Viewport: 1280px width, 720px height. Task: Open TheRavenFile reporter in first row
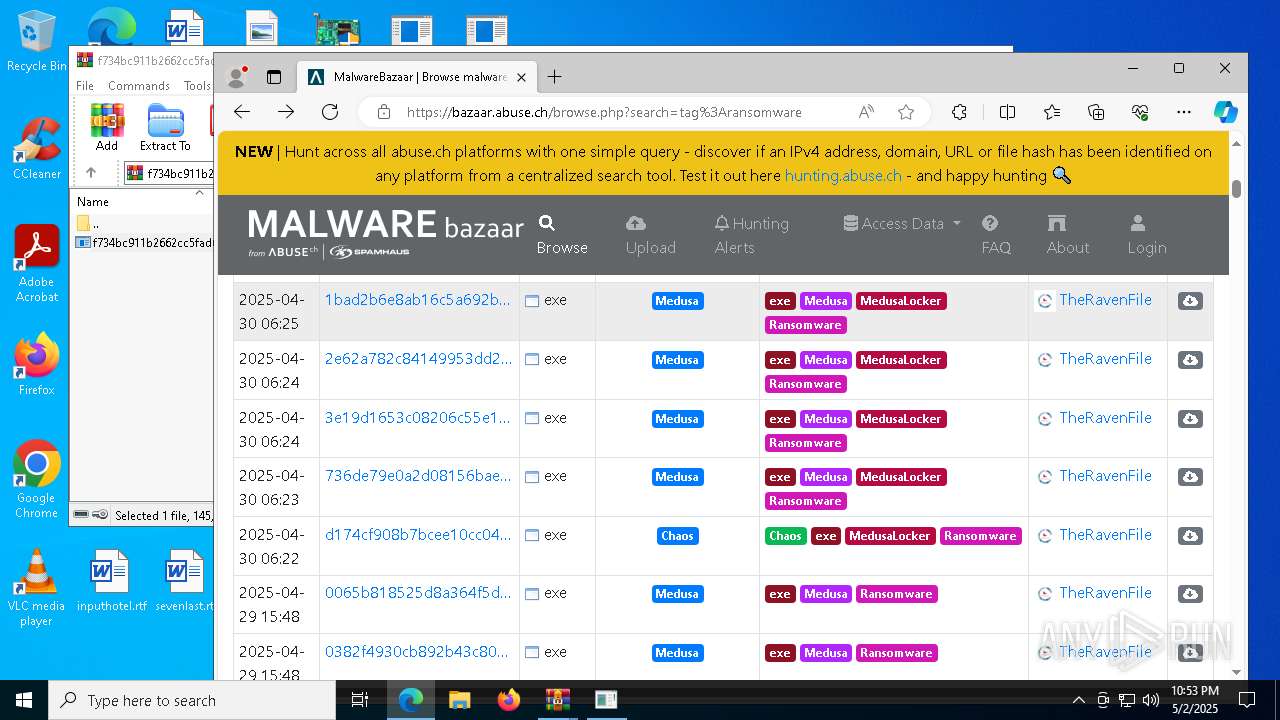[1105, 300]
